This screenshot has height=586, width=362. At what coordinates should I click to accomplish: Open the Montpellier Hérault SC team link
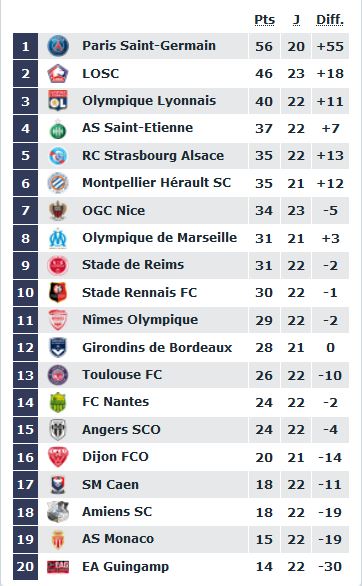click(x=157, y=183)
